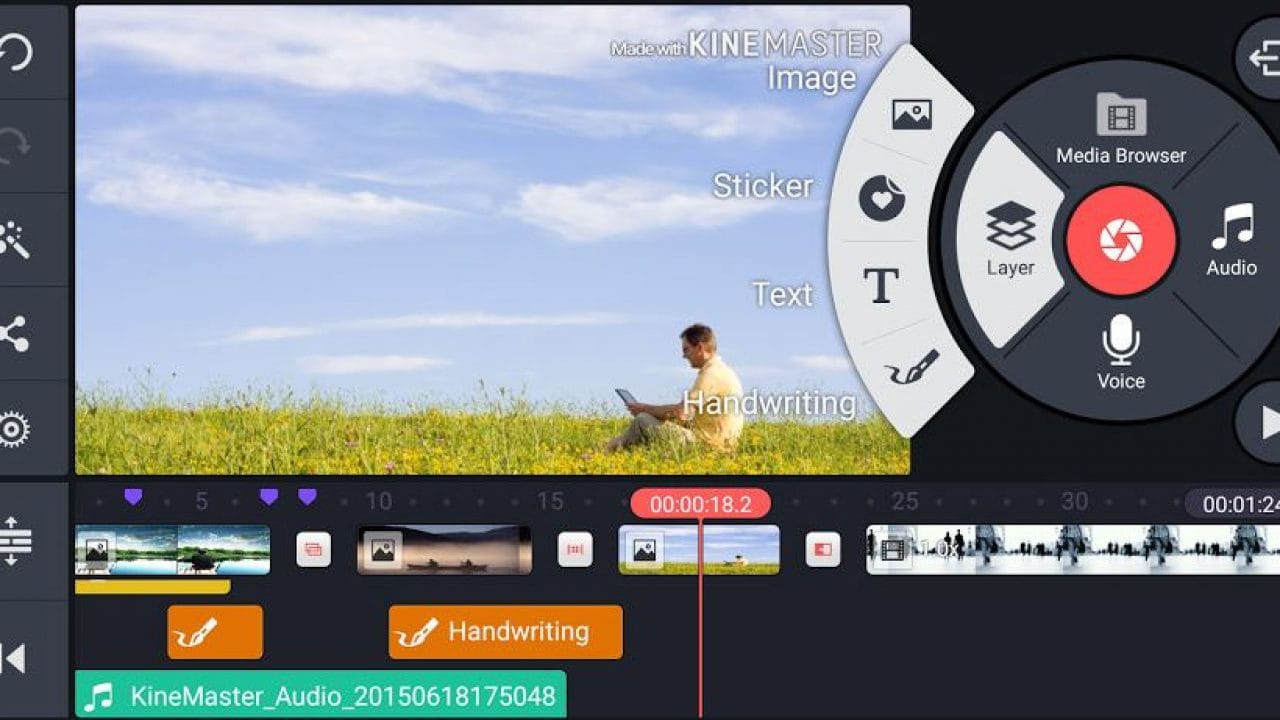Jump to the timeline start
The image size is (1280, 720).
coord(14,658)
